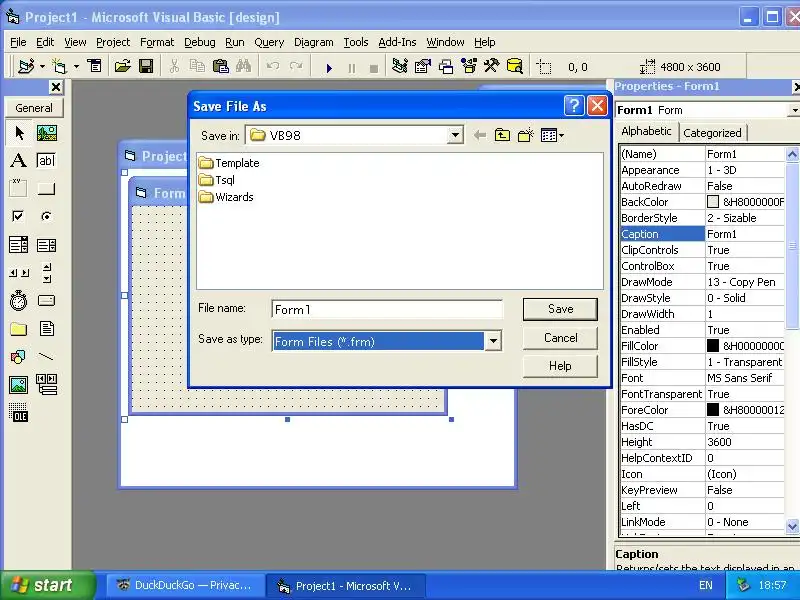Create New Folder in Save dialog
The height and width of the screenshot is (600, 800).
[x=526, y=135]
